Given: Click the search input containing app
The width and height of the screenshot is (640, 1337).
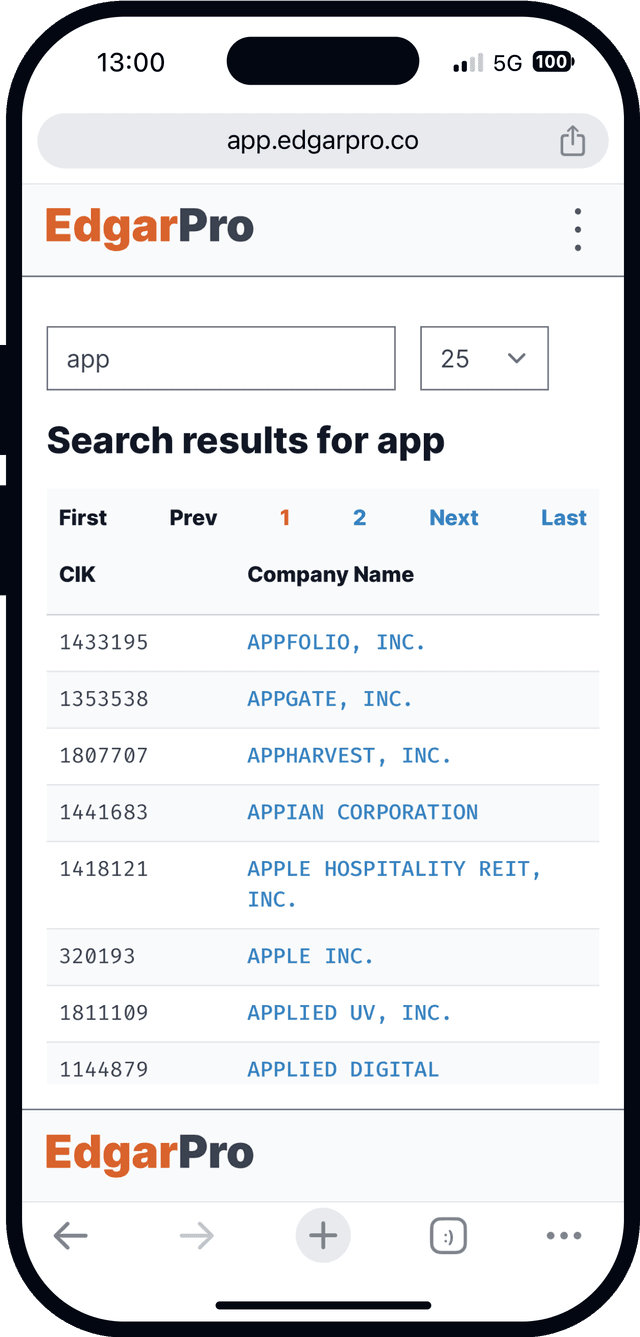Looking at the screenshot, I should (x=220, y=358).
